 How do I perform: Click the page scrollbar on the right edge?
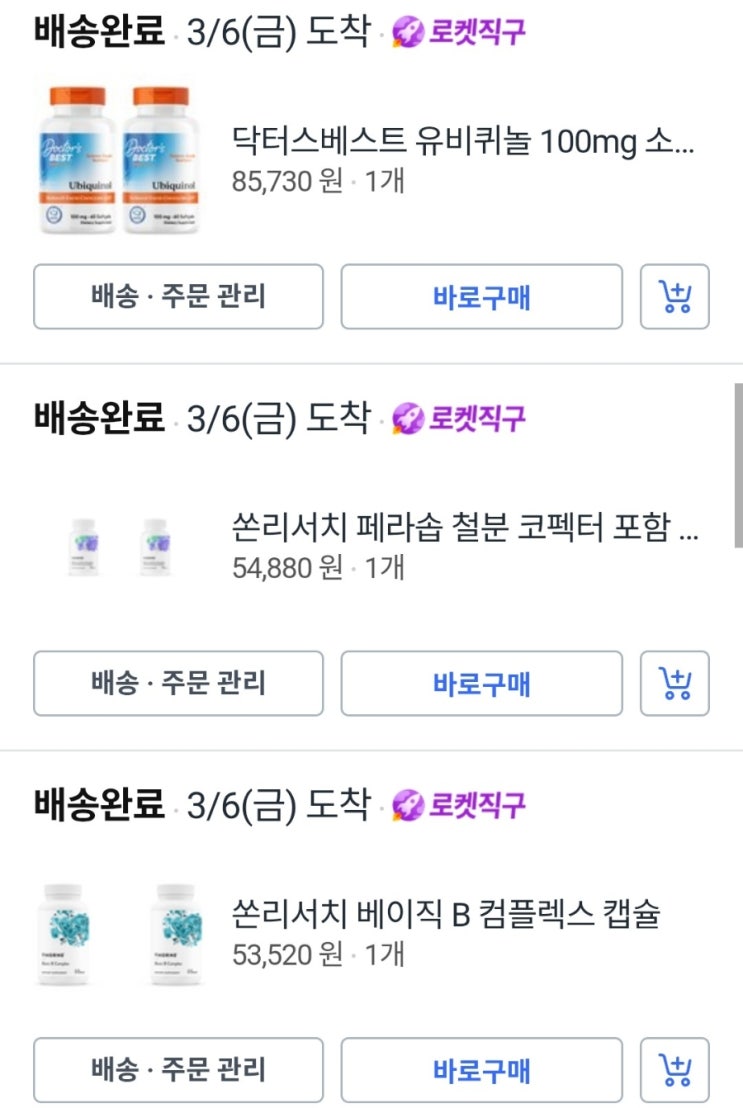coord(738,465)
